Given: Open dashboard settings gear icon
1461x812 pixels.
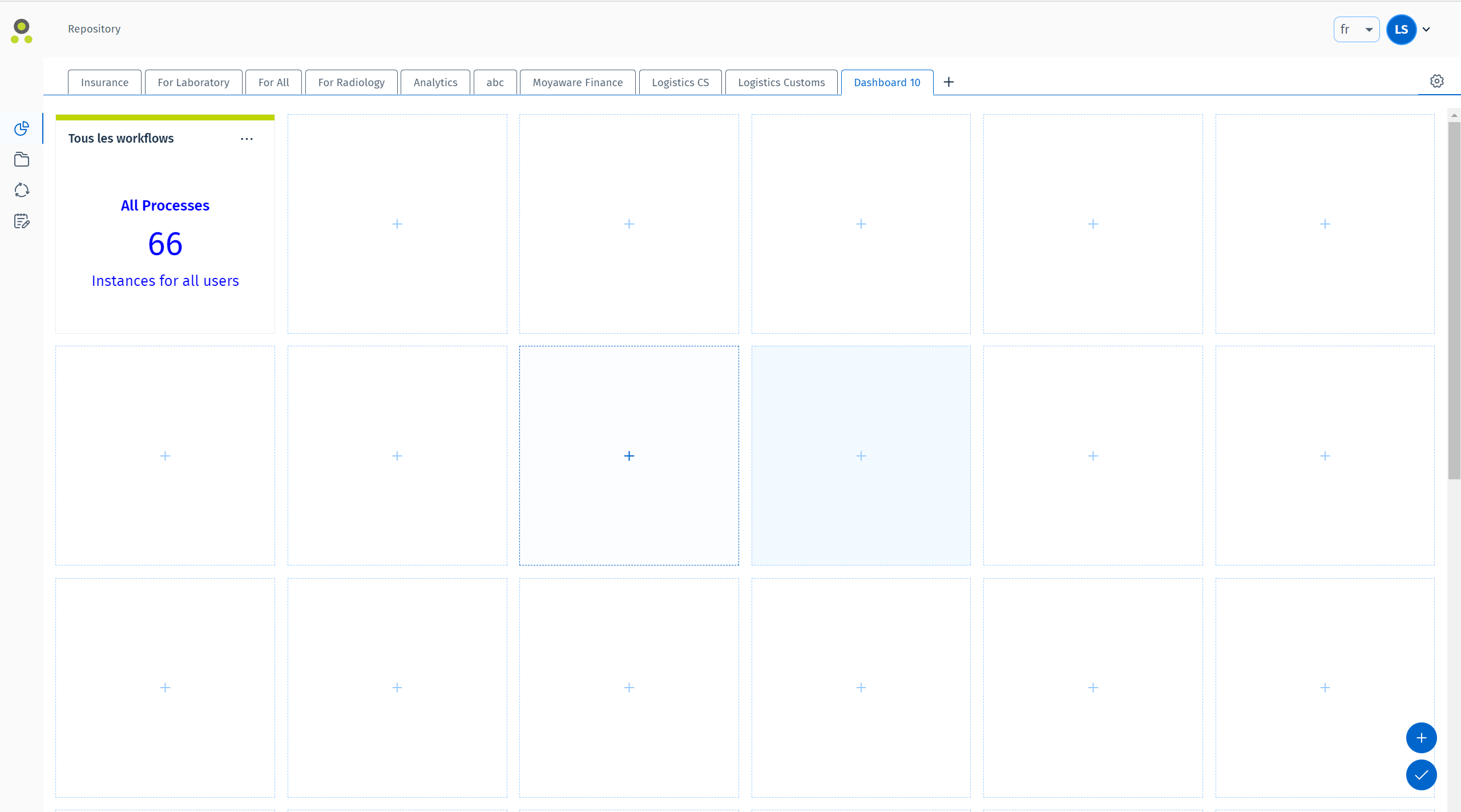Looking at the screenshot, I should coord(1436,81).
